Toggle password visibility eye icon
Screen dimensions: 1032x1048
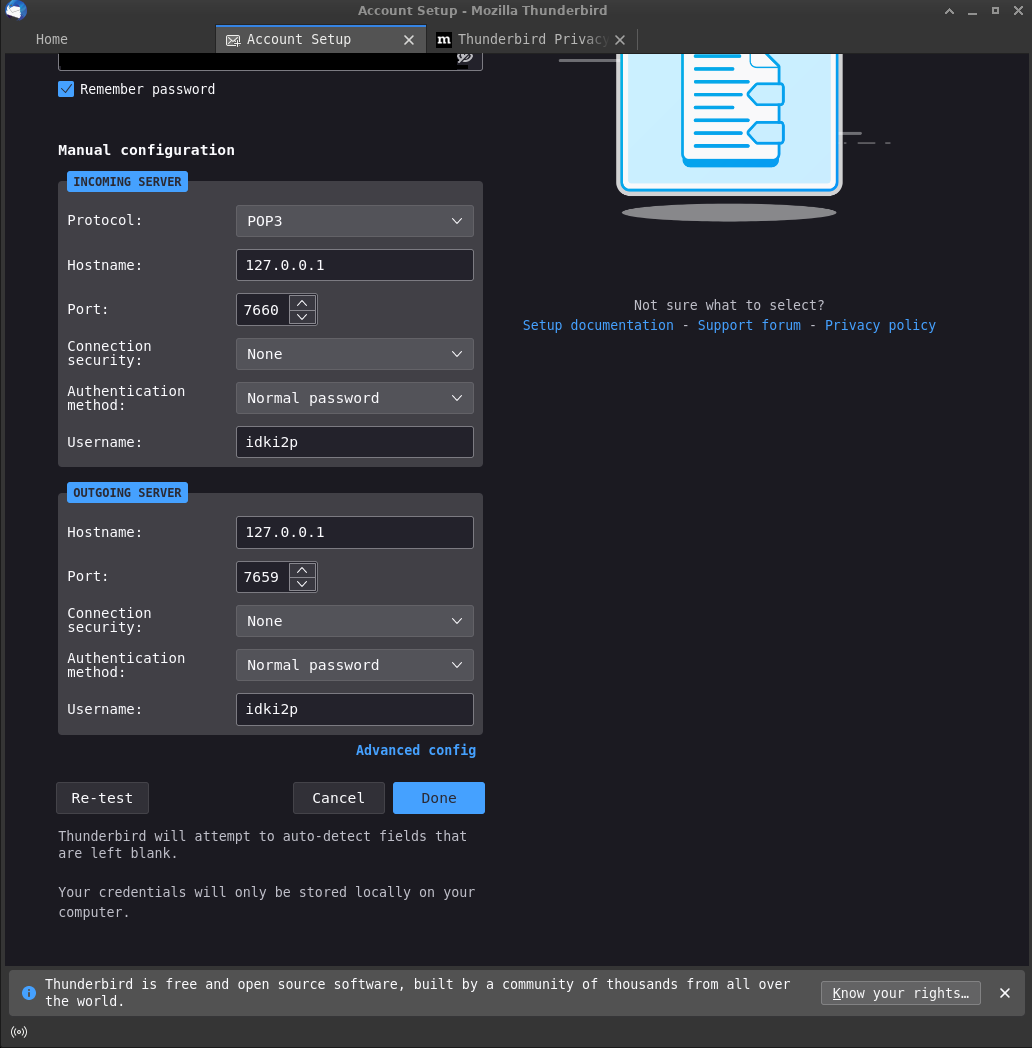coord(465,58)
